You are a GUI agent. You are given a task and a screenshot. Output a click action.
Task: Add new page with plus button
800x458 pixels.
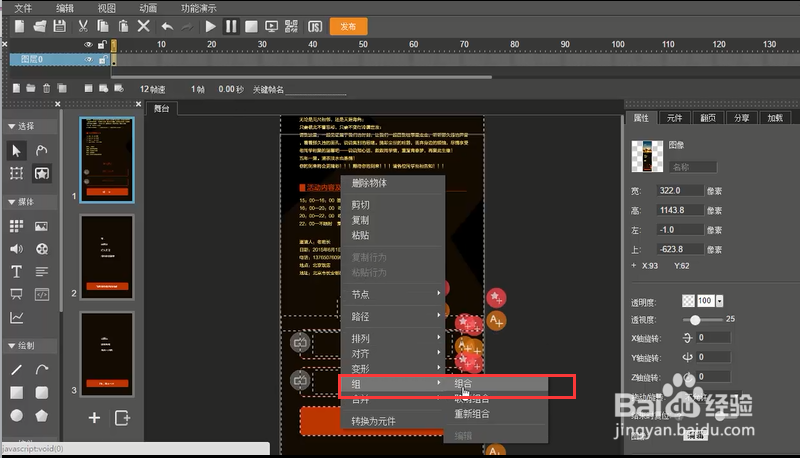(x=94, y=418)
